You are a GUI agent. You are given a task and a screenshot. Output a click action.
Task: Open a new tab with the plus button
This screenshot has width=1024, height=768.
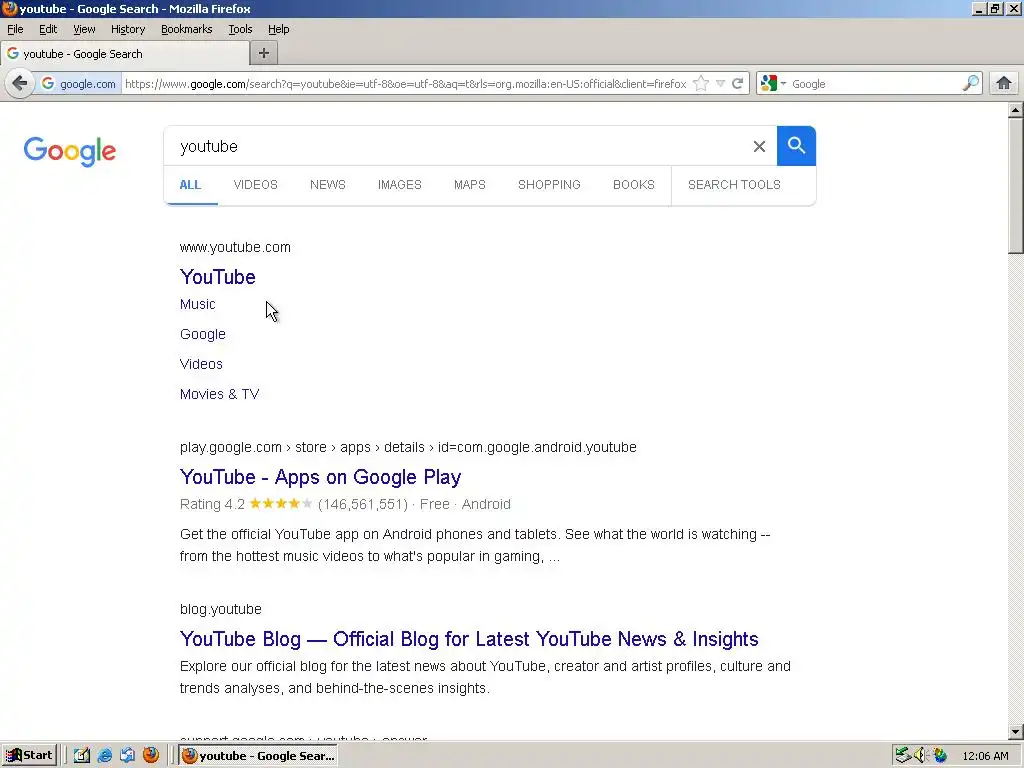pyautogui.click(x=264, y=54)
